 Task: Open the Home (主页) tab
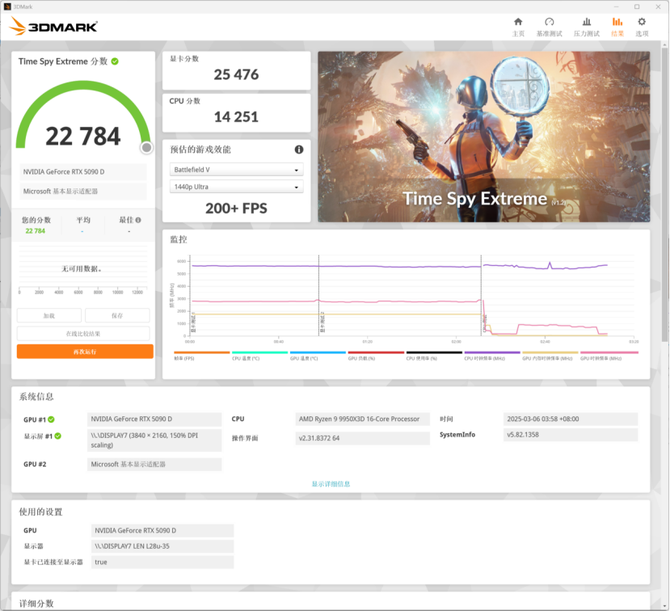pyautogui.click(x=518, y=27)
